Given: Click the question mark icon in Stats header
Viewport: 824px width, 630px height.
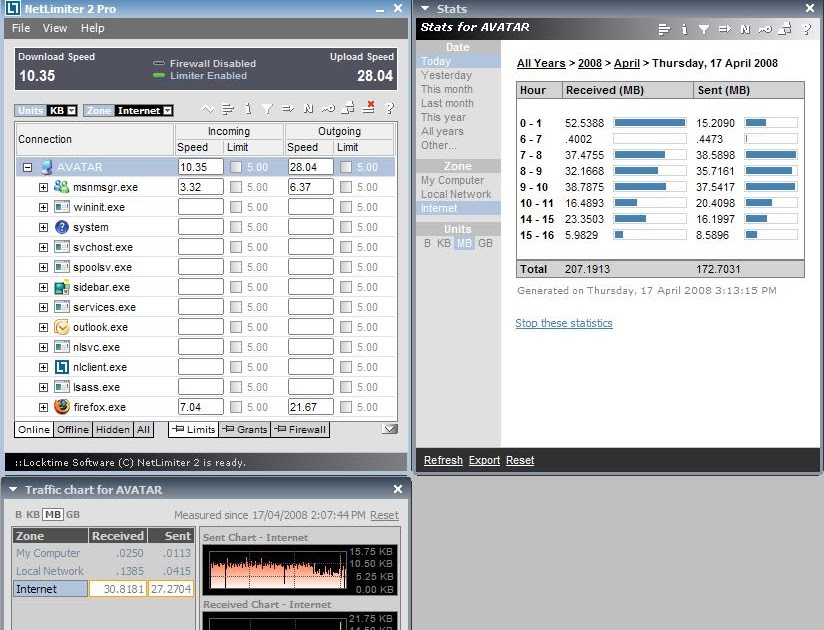Looking at the screenshot, I should (x=807, y=29).
